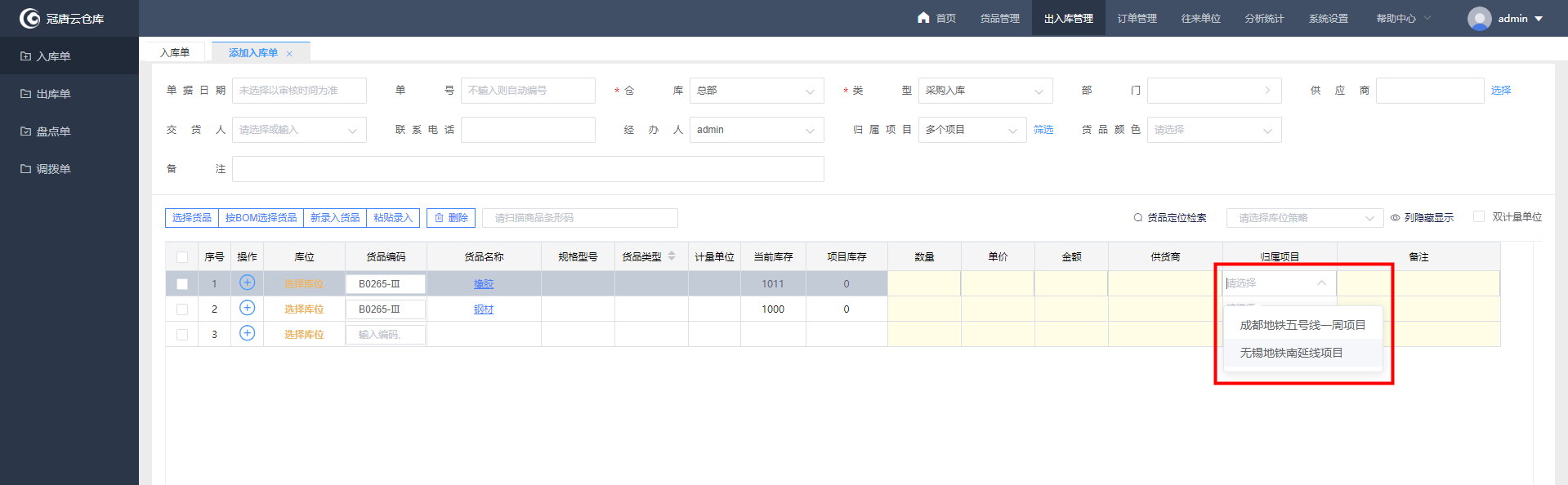
Task: Close the 添加入库单 tab
Action: point(289,54)
